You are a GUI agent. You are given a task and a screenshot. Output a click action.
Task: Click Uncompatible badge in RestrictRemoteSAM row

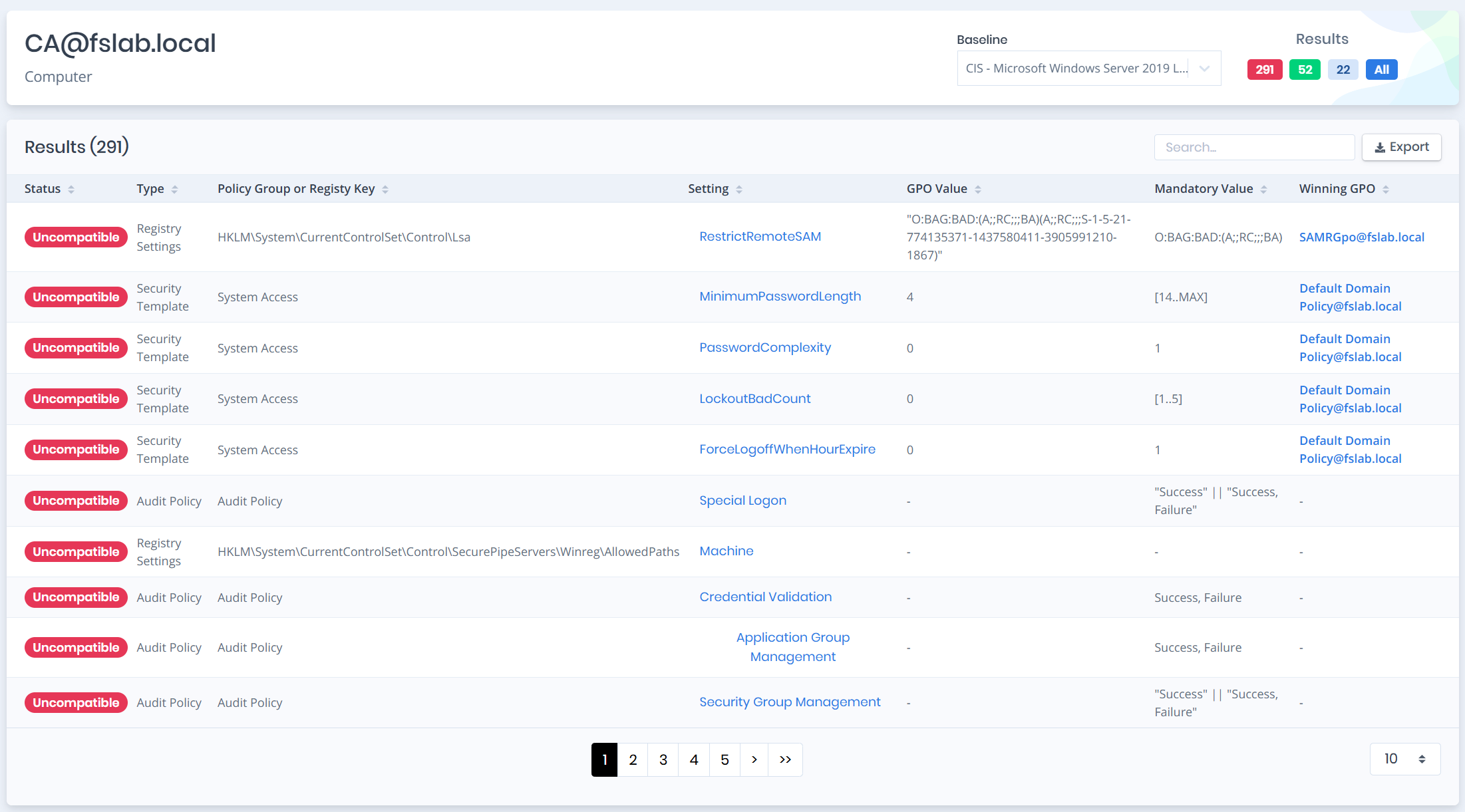76,237
